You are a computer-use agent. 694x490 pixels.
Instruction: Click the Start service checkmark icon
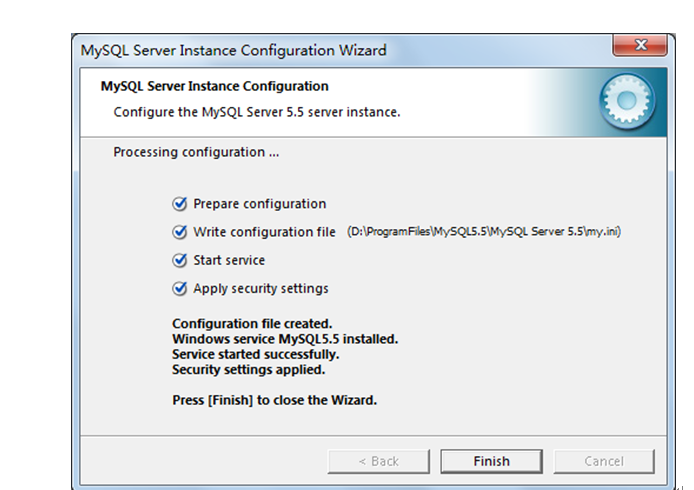[180, 260]
